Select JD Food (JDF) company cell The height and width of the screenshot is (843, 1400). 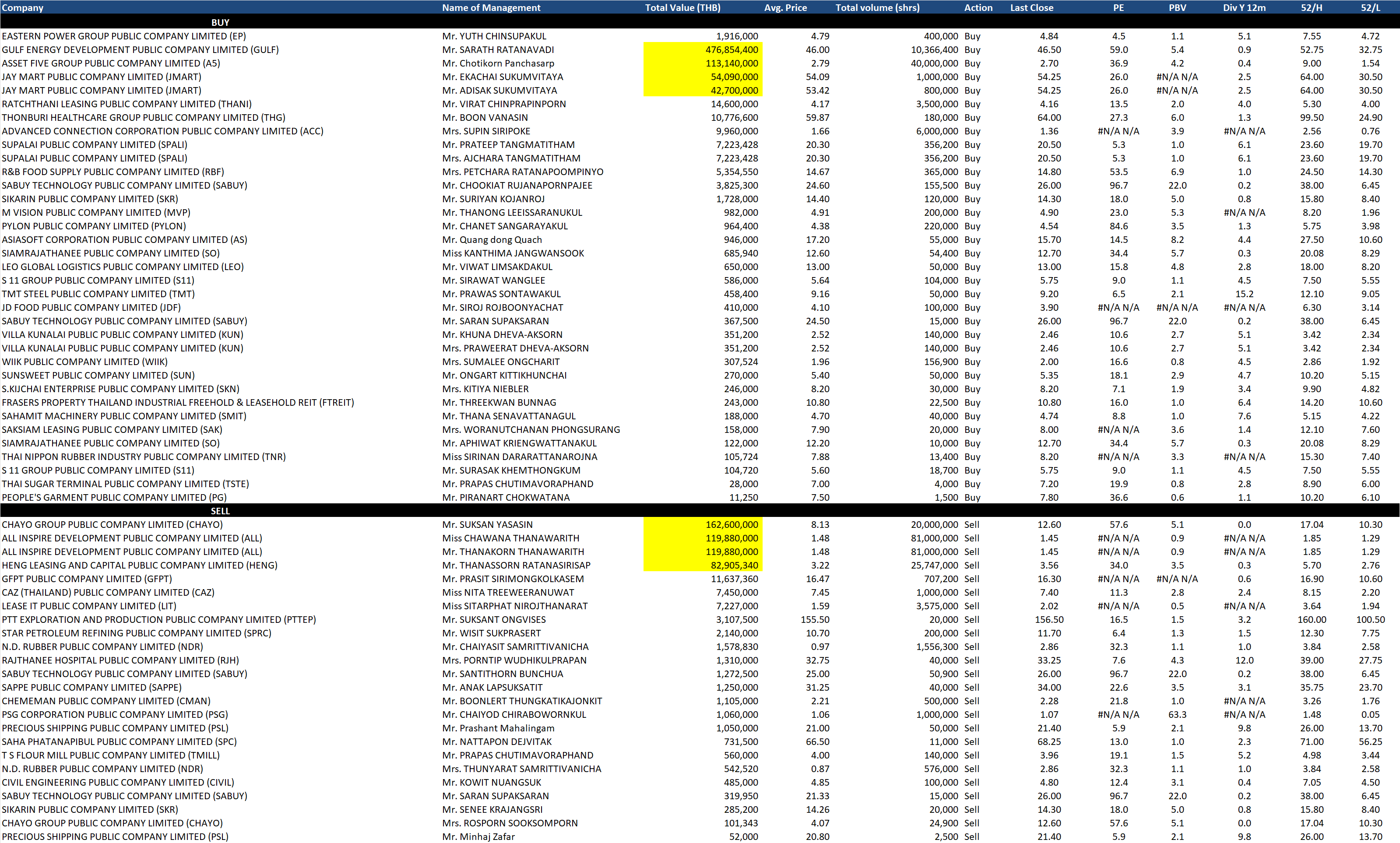pyautogui.click(x=91, y=307)
